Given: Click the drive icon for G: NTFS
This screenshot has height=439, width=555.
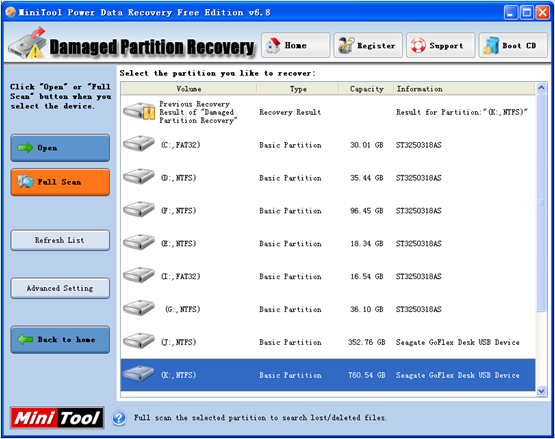Looking at the screenshot, I should 139,308.
